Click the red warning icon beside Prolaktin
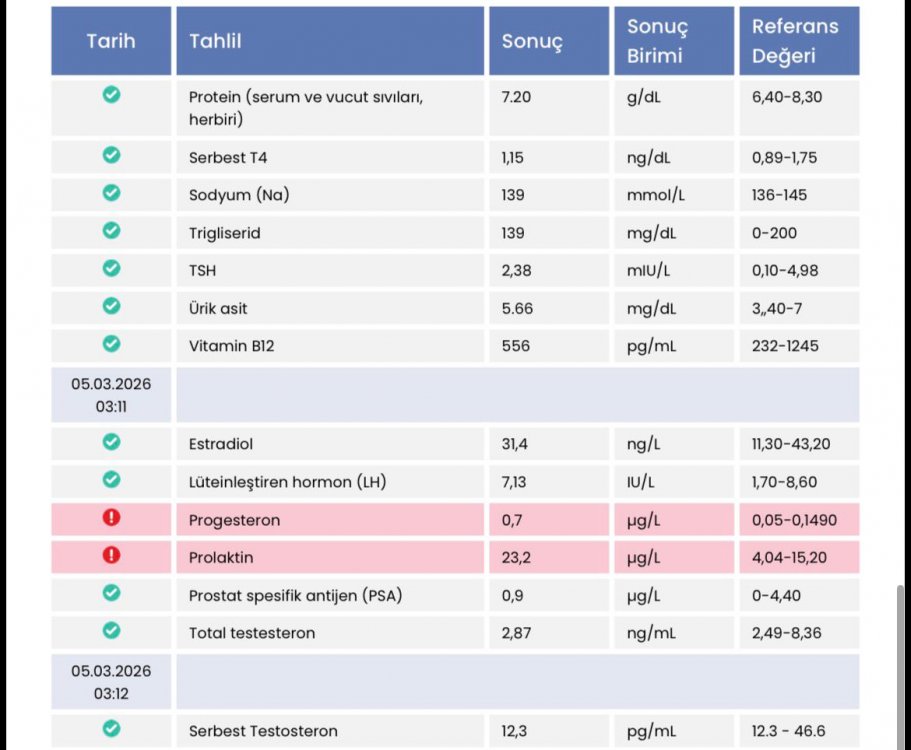Viewport: 911px width, 750px height. (x=112, y=556)
